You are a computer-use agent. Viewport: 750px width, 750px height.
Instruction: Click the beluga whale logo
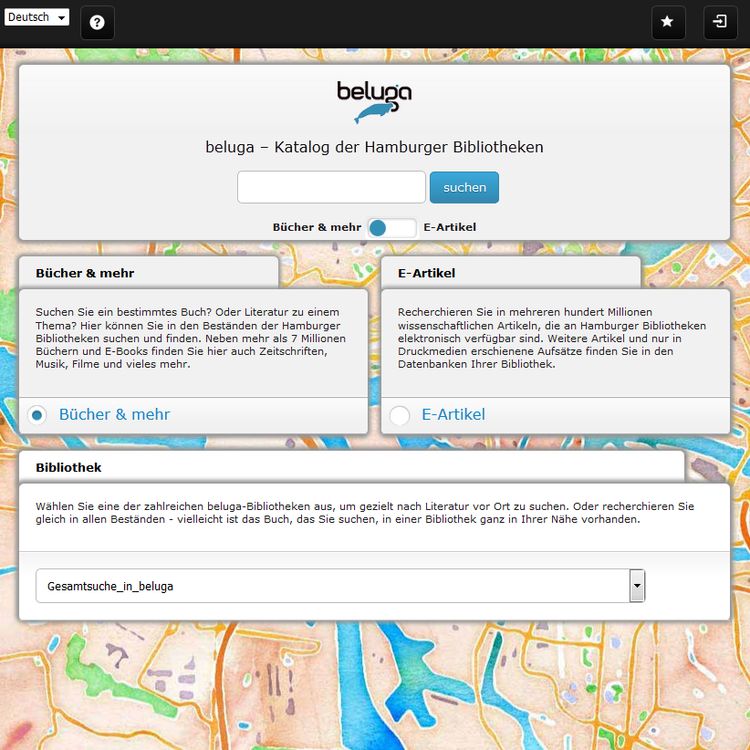[374, 102]
